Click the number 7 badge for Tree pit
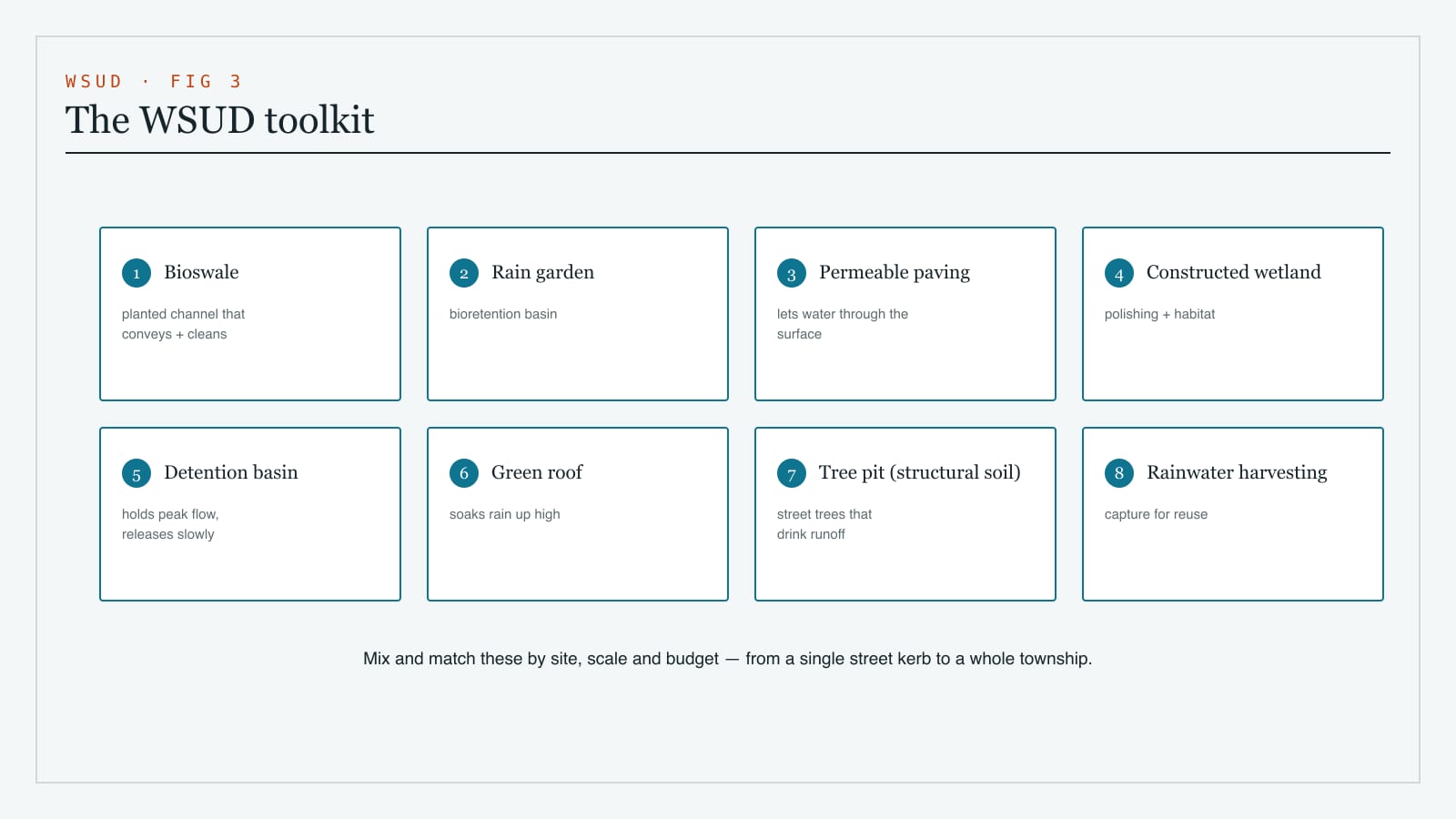Image resolution: width=1456 pixels, height=819 pixels. [x=792, y=473]
